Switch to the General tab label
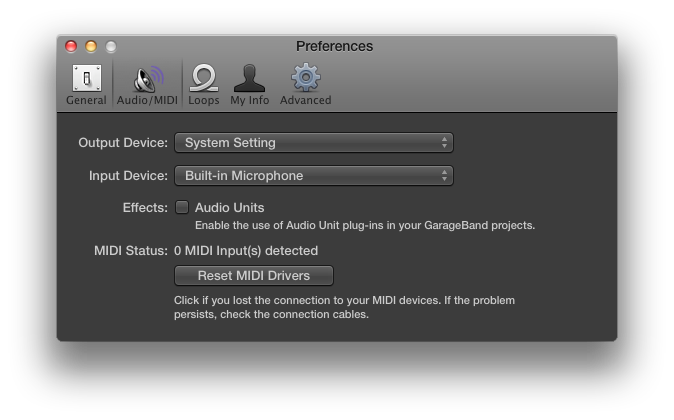The height and width of the screenshot is (420, 674). [86, 100]
